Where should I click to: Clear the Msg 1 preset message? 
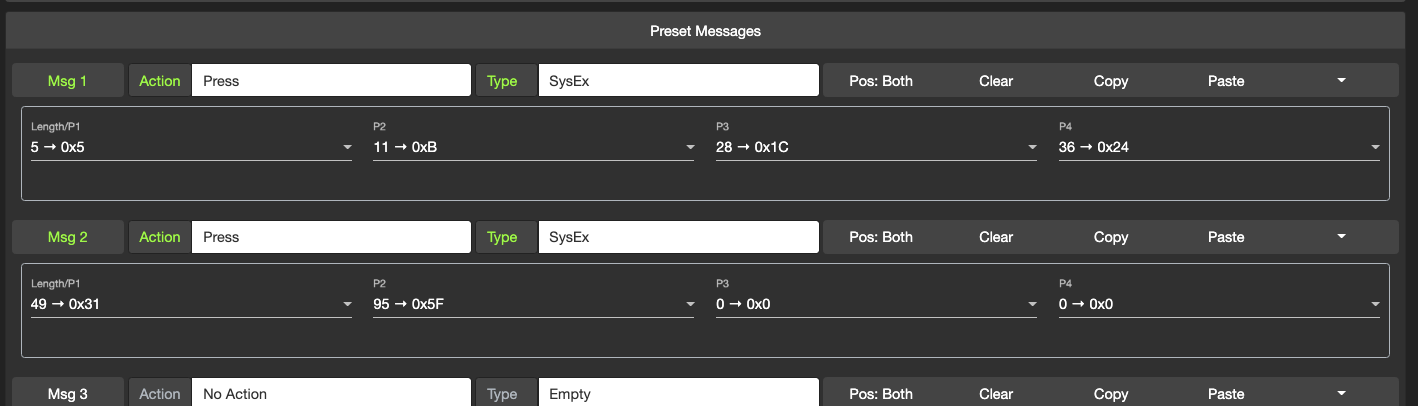[996, 81]
